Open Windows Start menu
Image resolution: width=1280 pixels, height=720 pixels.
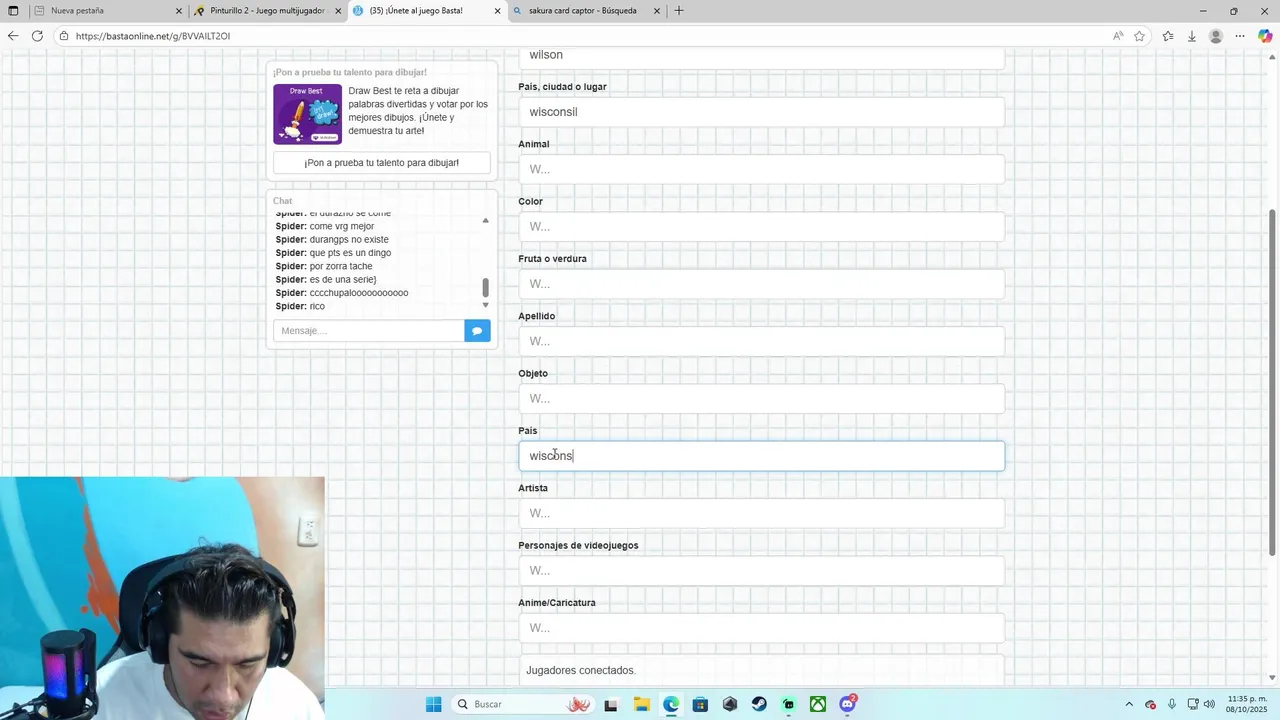(433, 704)
